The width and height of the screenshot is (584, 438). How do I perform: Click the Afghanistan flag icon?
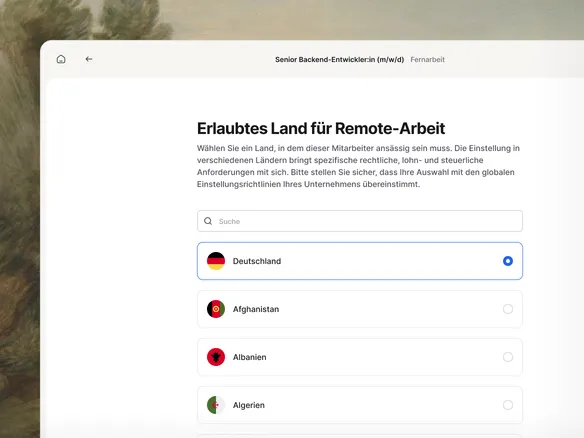[x=216, y=309]
